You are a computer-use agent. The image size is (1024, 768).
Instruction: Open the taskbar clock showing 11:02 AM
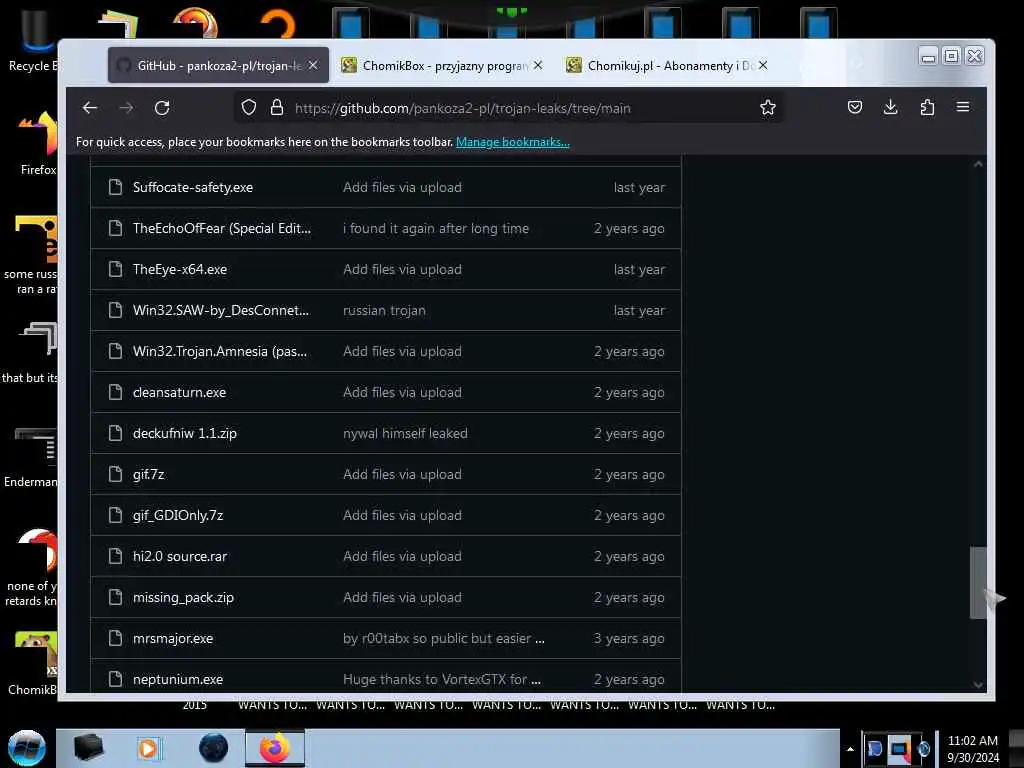click(972, 749)
